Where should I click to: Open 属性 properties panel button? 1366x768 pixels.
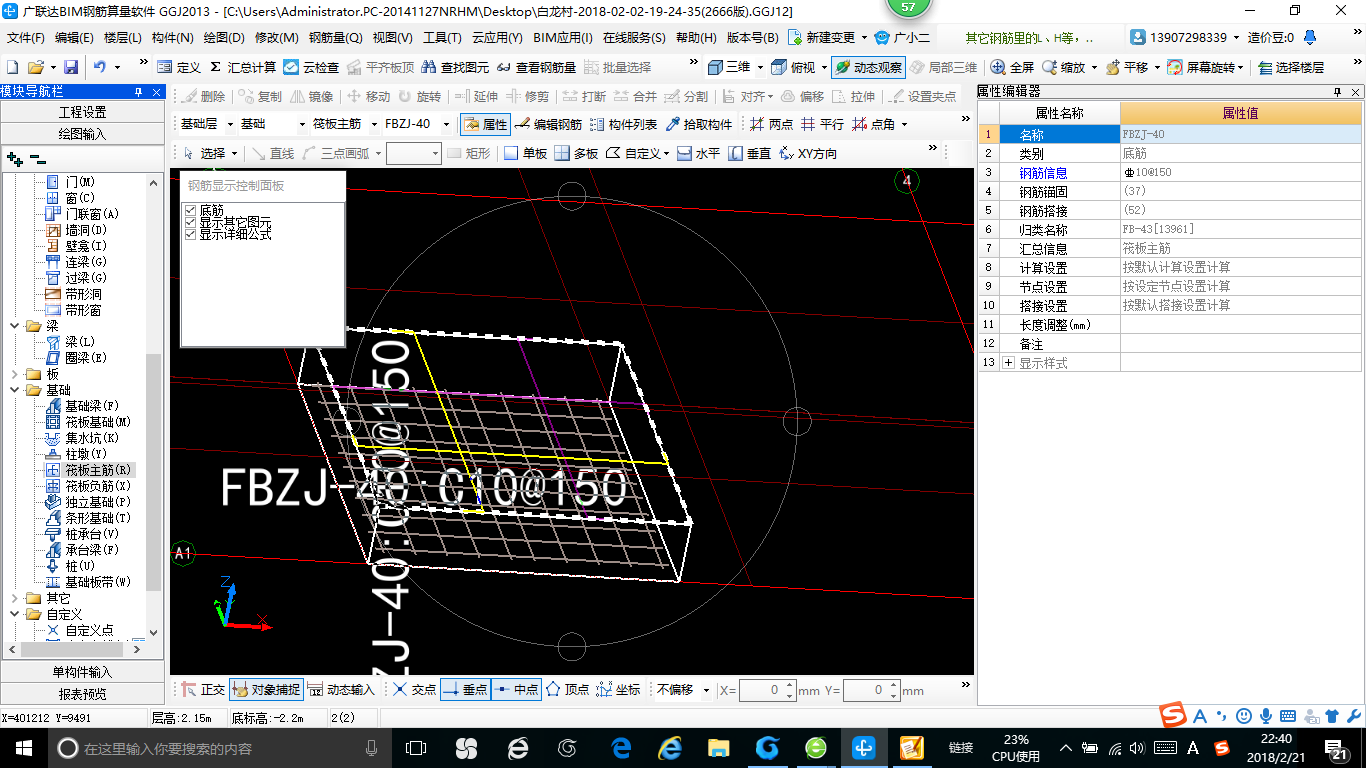click(486, 124)
